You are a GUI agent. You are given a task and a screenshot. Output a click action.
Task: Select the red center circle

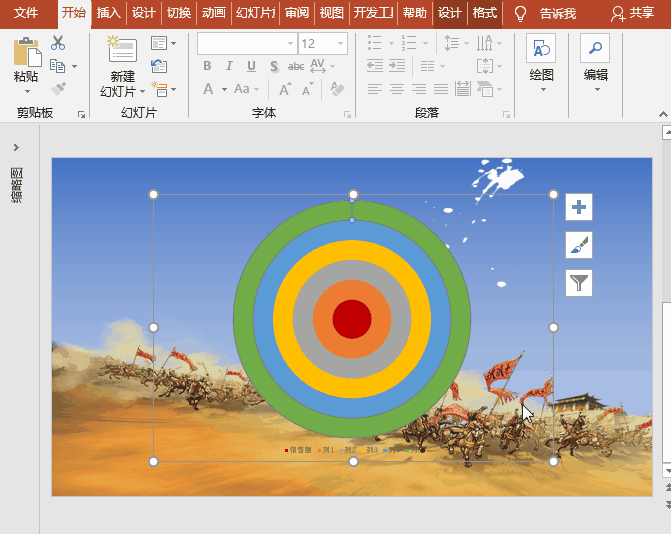pos(352,319)
